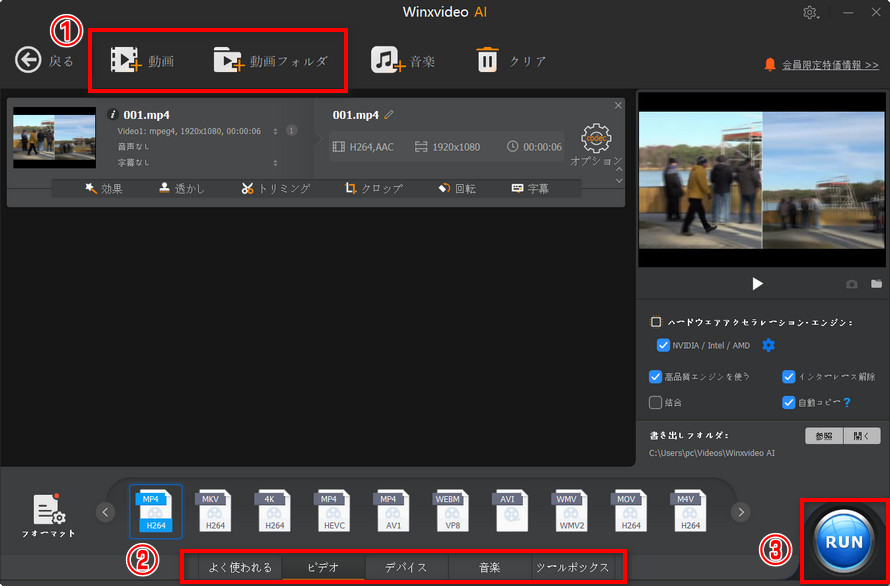The image size is (890, 586).
Task: Switch to the ツールボックス tab
Action: click(x=572, y=567)
